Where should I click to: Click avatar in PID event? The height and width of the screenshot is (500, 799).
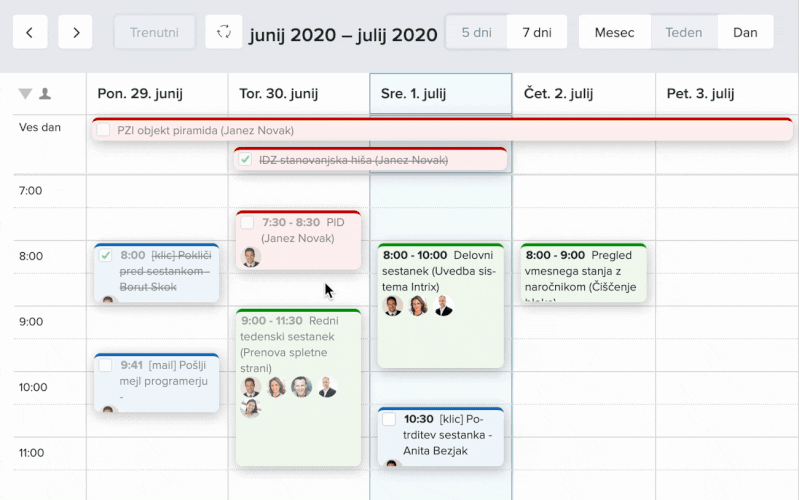tap(250, 257)
